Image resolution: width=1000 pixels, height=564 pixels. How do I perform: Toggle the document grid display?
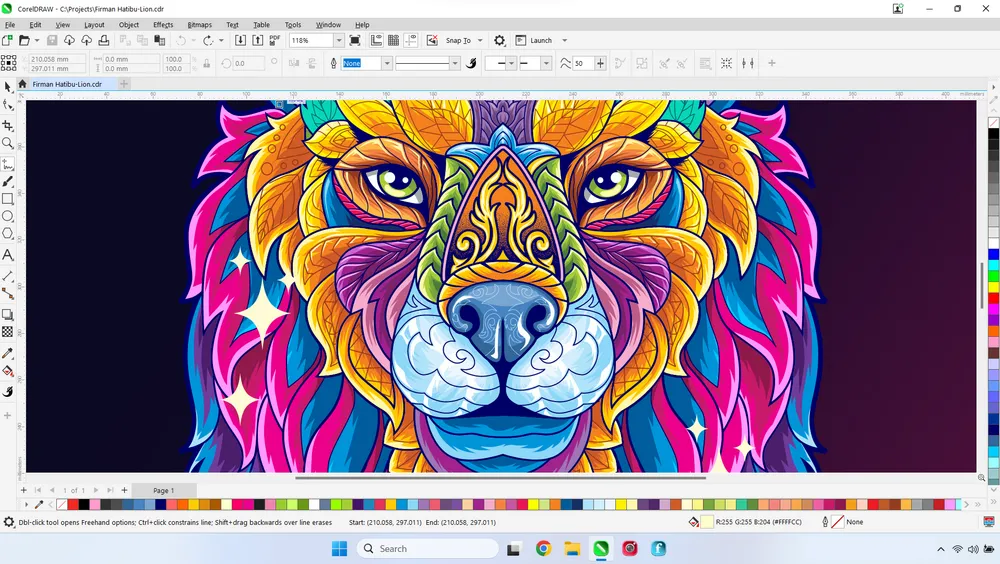coord(394,40)
